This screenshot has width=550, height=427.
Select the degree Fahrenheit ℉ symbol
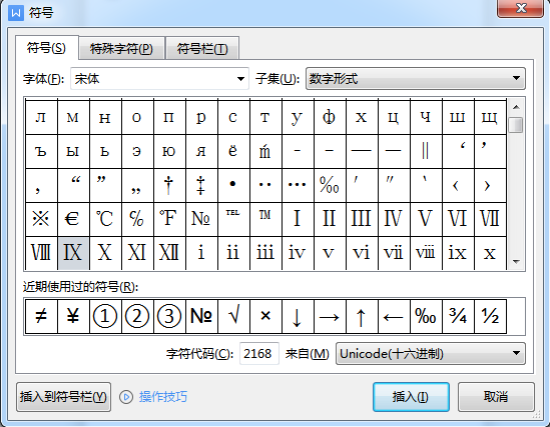(169, 219)
